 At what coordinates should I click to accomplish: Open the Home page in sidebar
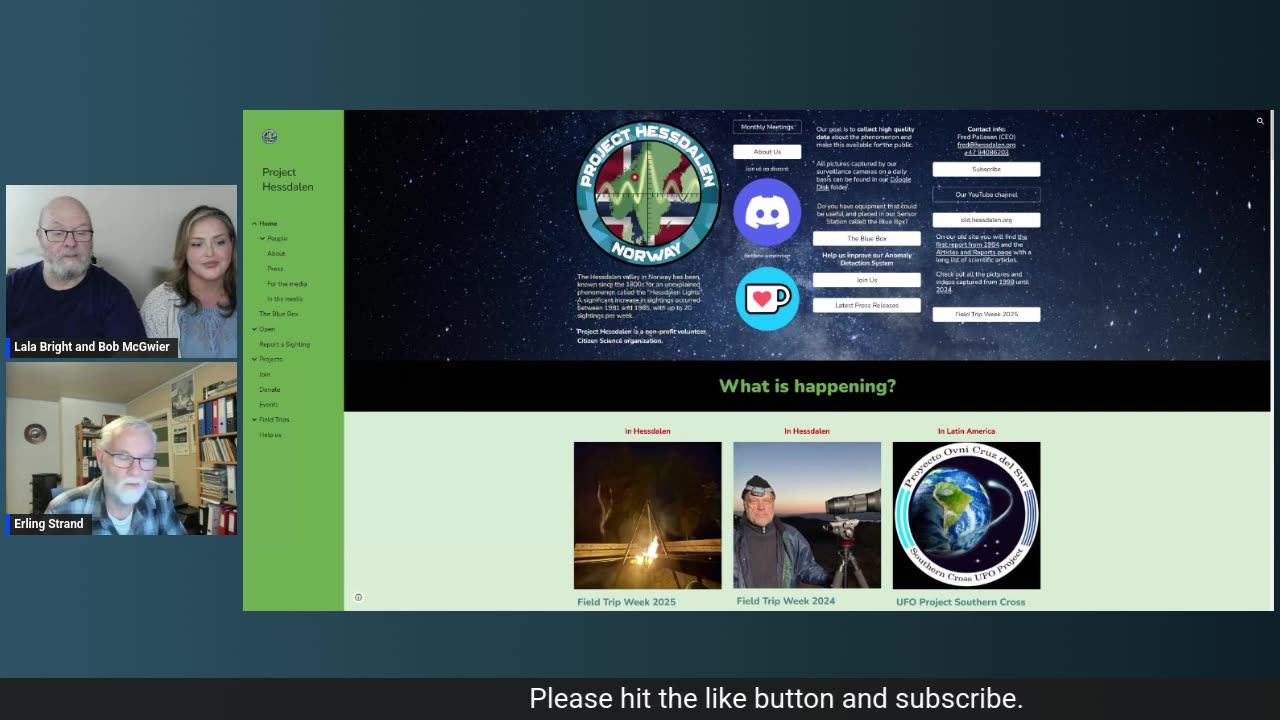(268, 223)
